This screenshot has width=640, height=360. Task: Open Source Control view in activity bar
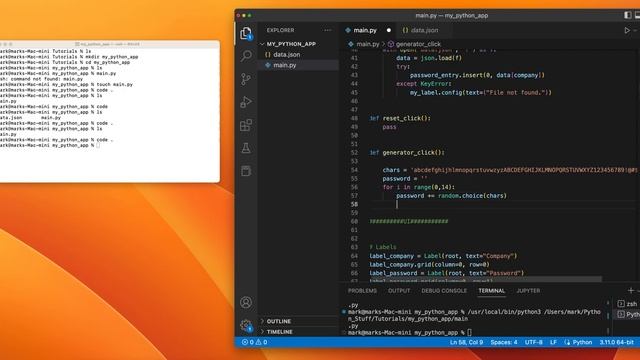pyautogui.click(x=246, y=79)
